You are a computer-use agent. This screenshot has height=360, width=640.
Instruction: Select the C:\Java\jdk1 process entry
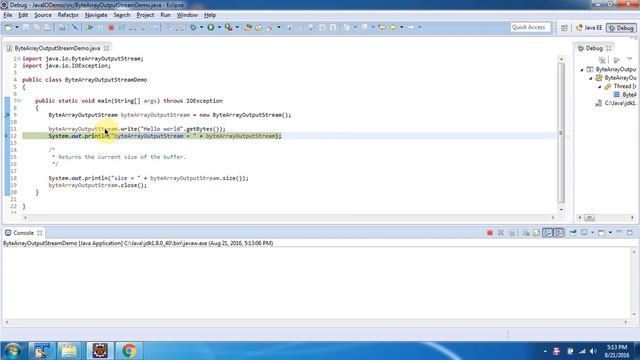point(616,103)
